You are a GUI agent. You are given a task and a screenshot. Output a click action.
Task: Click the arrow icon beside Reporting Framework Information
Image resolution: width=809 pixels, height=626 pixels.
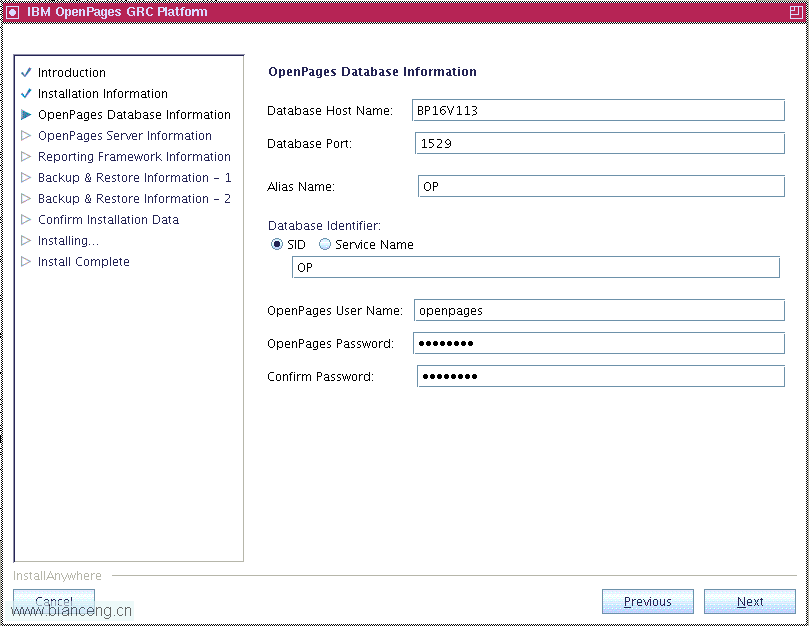click(x=26, y=156)
